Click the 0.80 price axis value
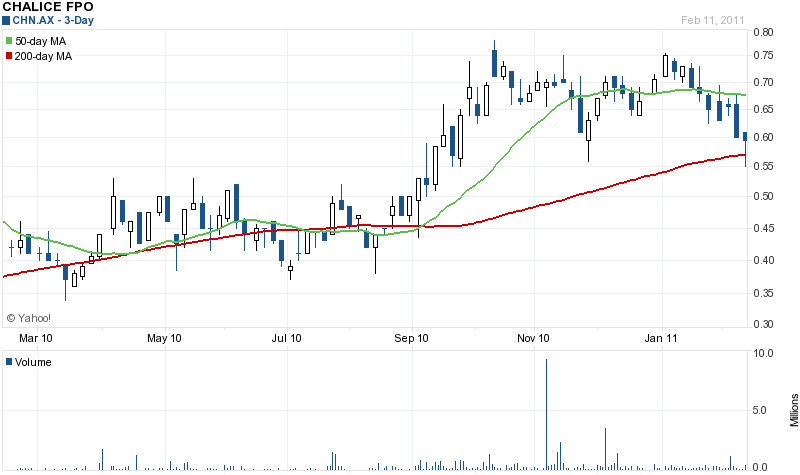The image size is (800, 475). click(763, 32)
